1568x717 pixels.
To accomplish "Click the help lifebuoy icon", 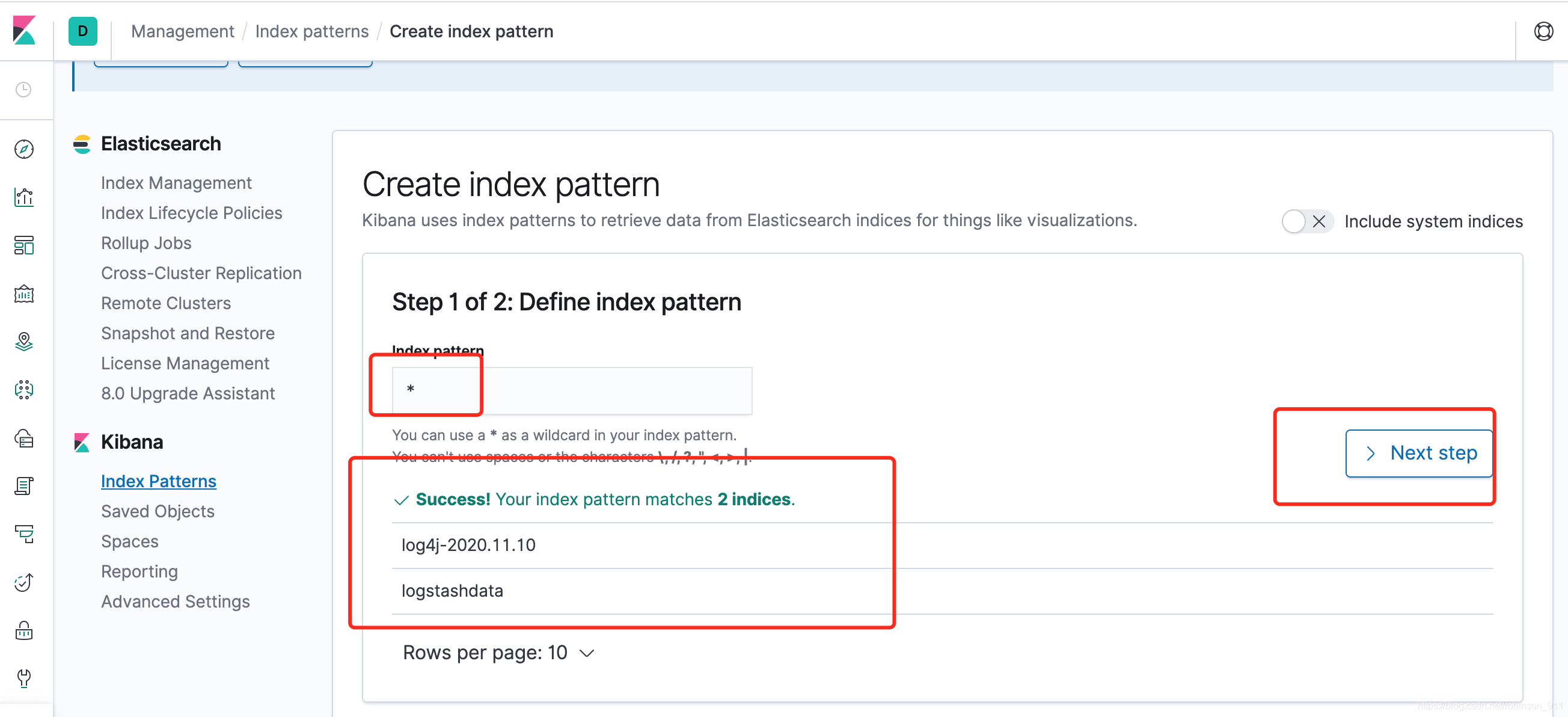I will coord(1543,31).
